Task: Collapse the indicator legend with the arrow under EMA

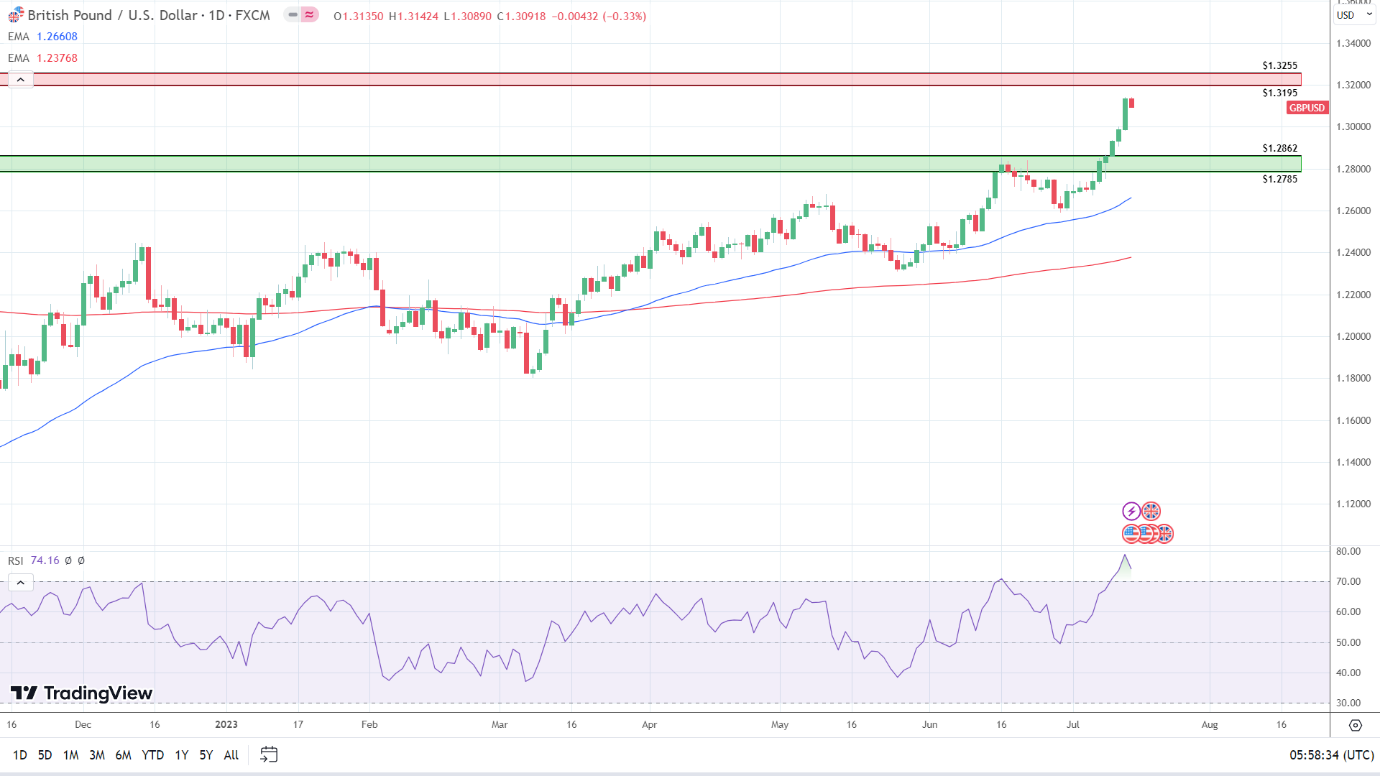Action: 20,80
